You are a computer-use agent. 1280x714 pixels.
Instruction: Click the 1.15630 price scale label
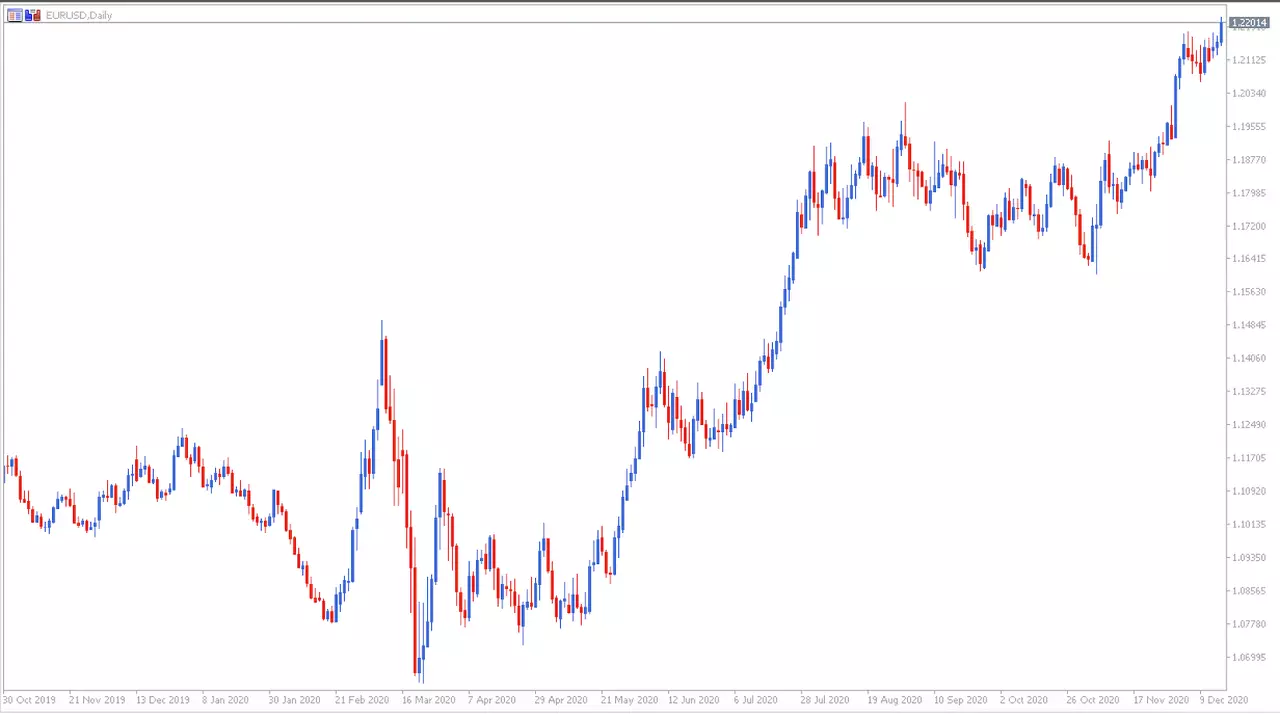(1251, 292)
